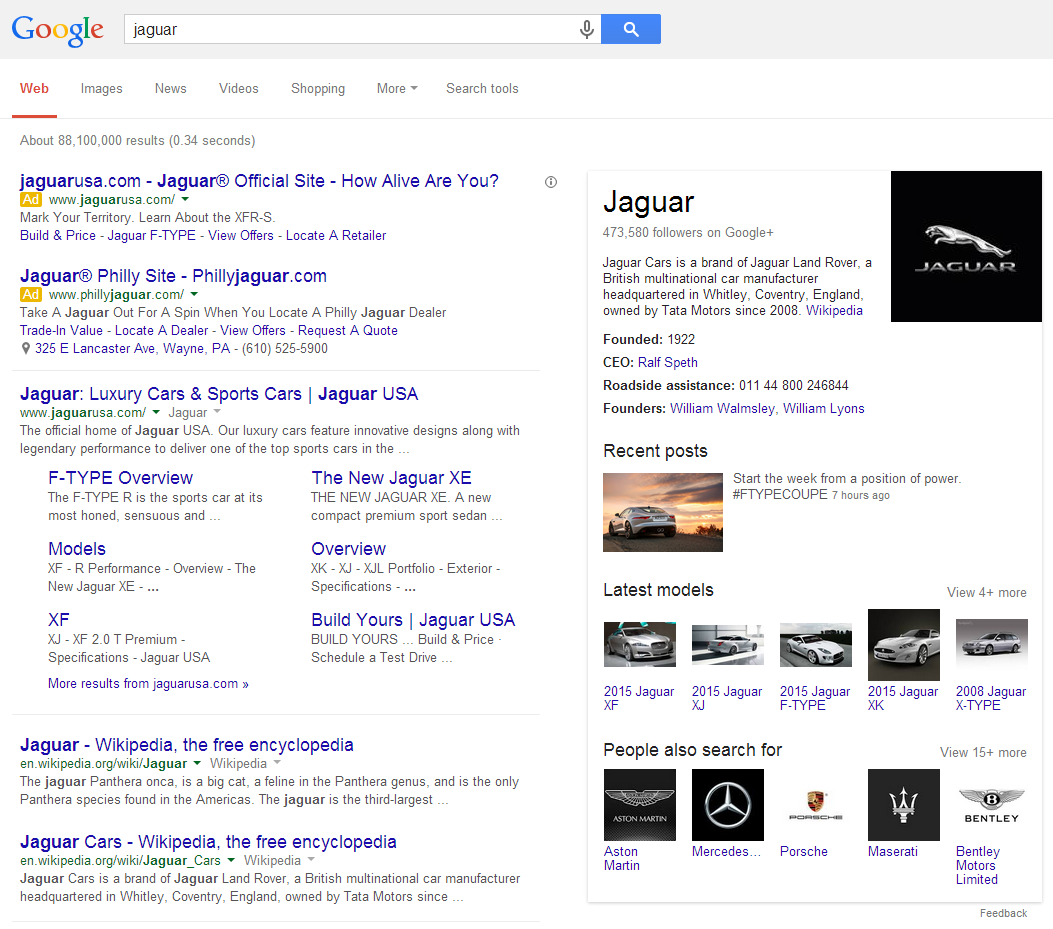
Task: Expand grey Wikipedia arrow in Jaguar animal result
Action: point(277,763)
